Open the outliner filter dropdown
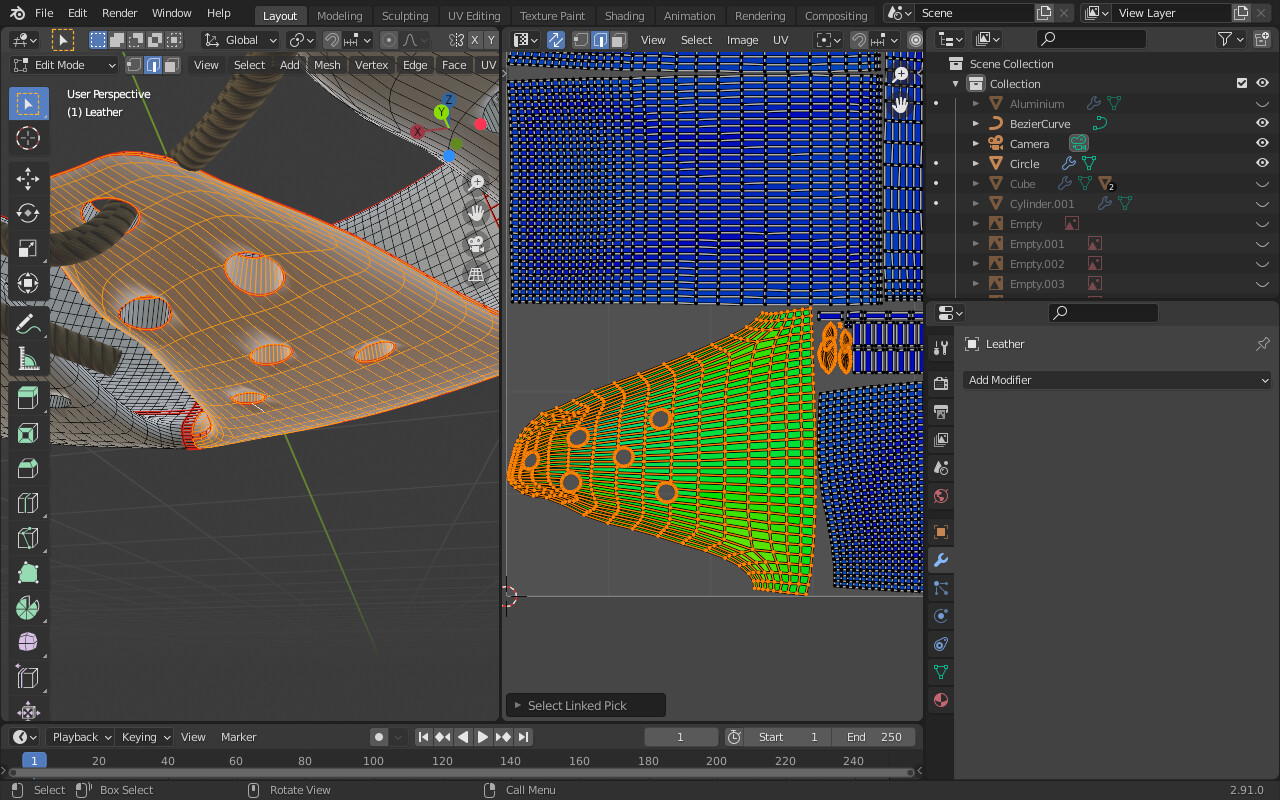 click(x=1231, y=39)
